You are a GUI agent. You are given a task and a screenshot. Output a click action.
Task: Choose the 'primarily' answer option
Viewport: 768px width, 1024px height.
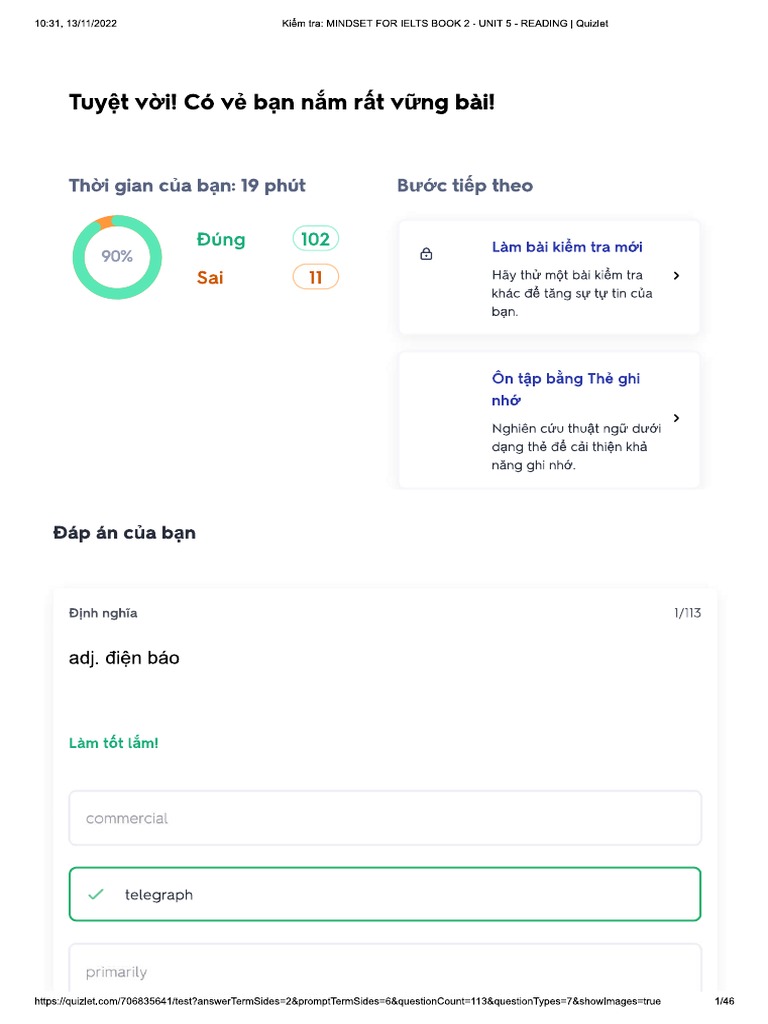coord(385,971)
